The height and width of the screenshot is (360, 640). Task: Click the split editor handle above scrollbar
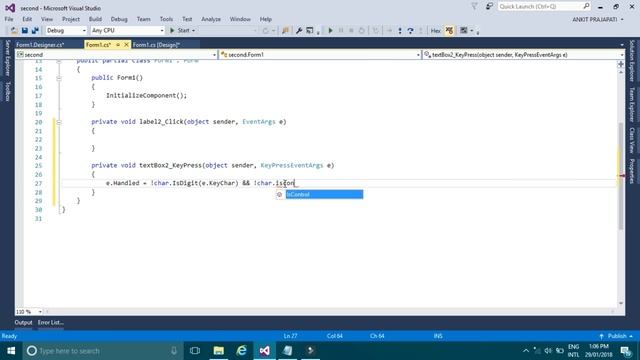(621, 64)
